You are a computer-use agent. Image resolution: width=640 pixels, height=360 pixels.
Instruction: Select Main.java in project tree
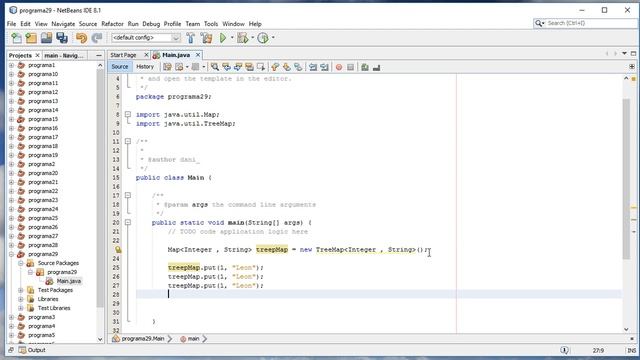(x=69, y=281)
